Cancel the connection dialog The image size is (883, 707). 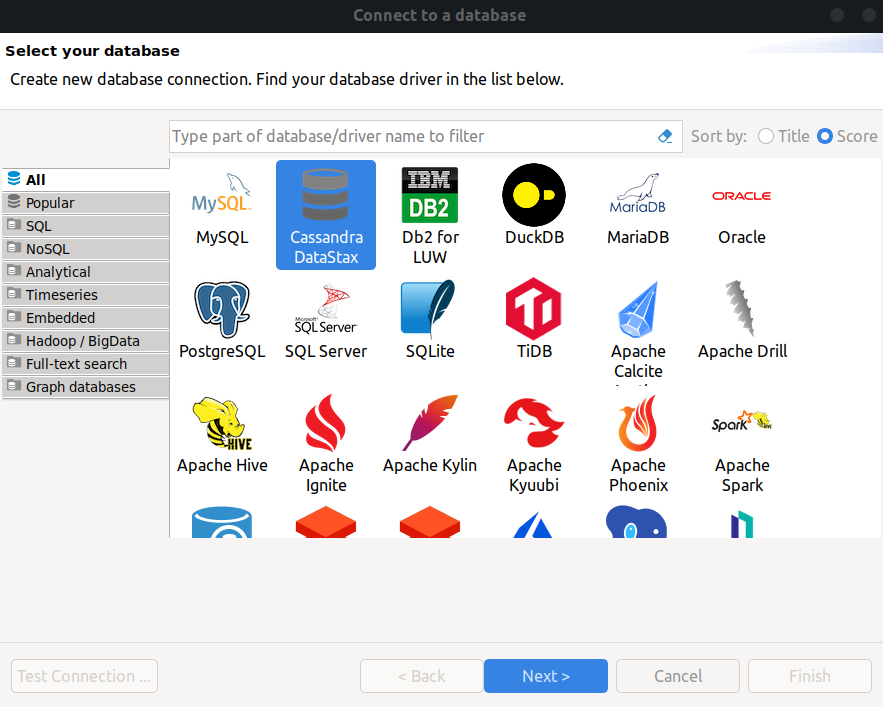(x=677, y=676)
